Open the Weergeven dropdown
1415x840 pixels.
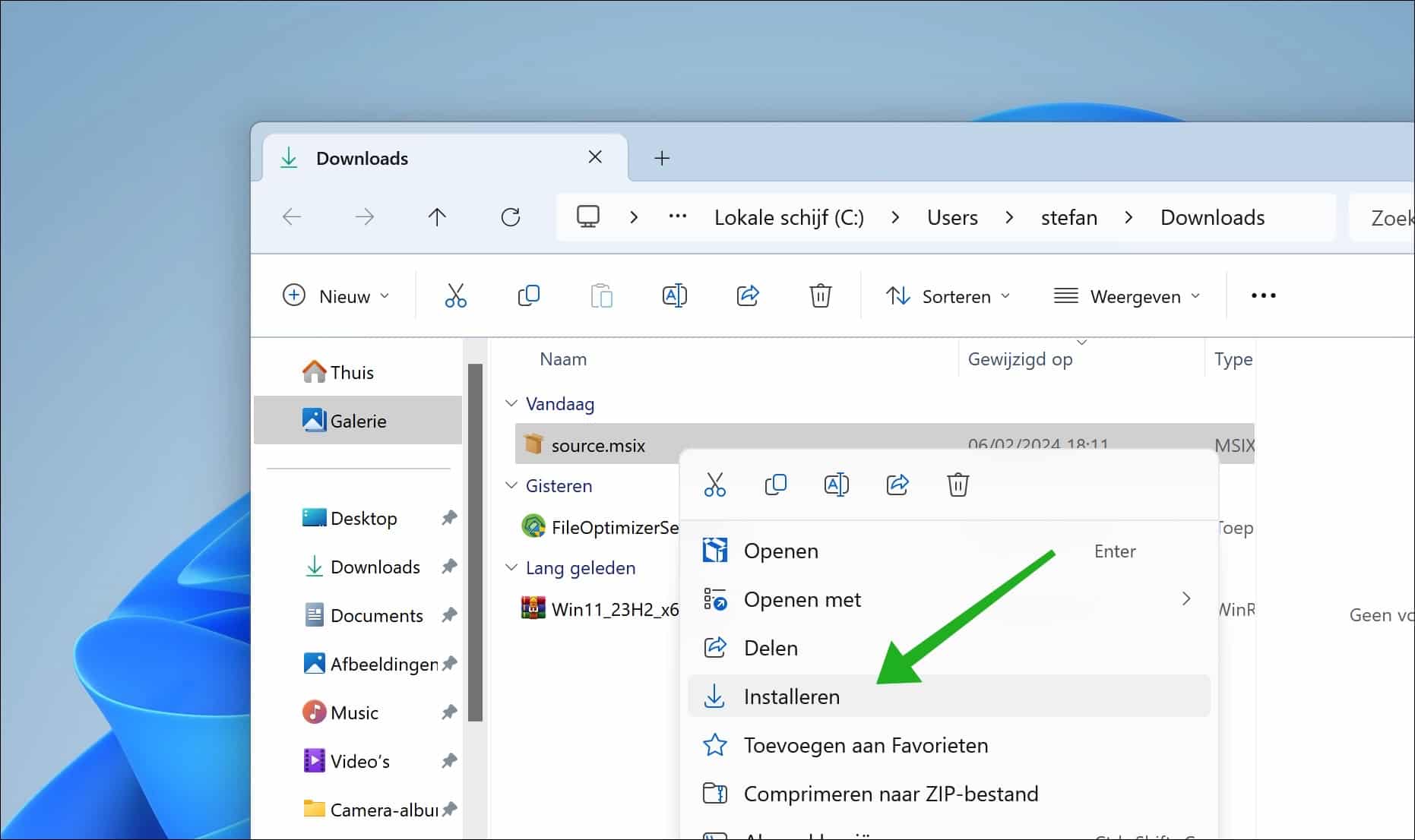[1127, 295]
